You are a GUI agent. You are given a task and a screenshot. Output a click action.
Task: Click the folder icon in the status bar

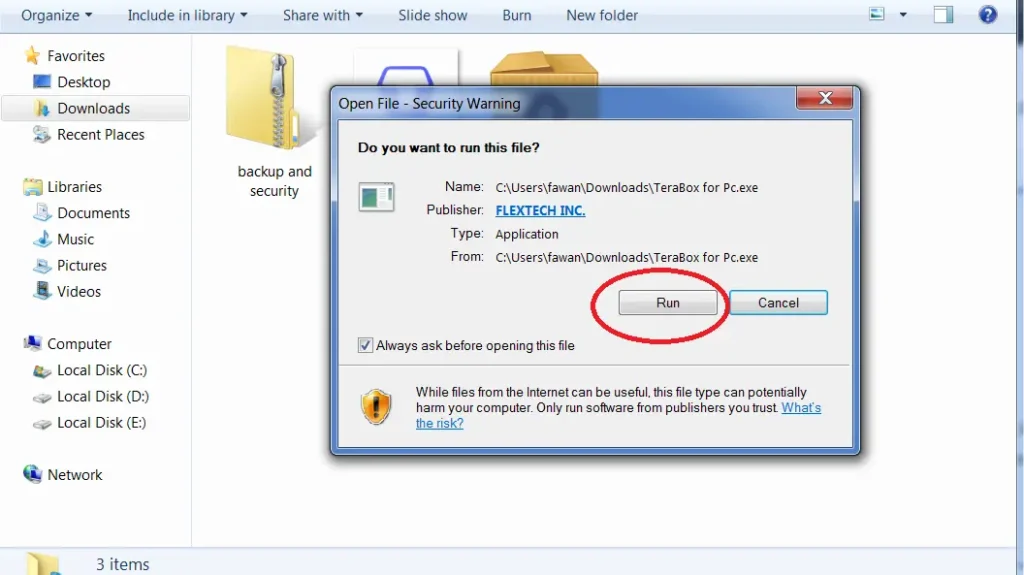tap(43, 563)
